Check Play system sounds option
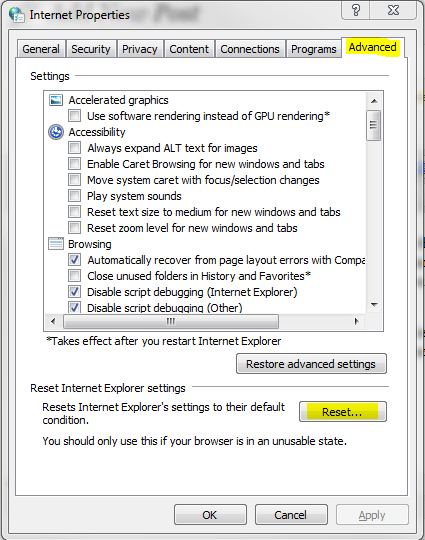Image resolution: width=425 pixels, height=540 pixels. 74,196
